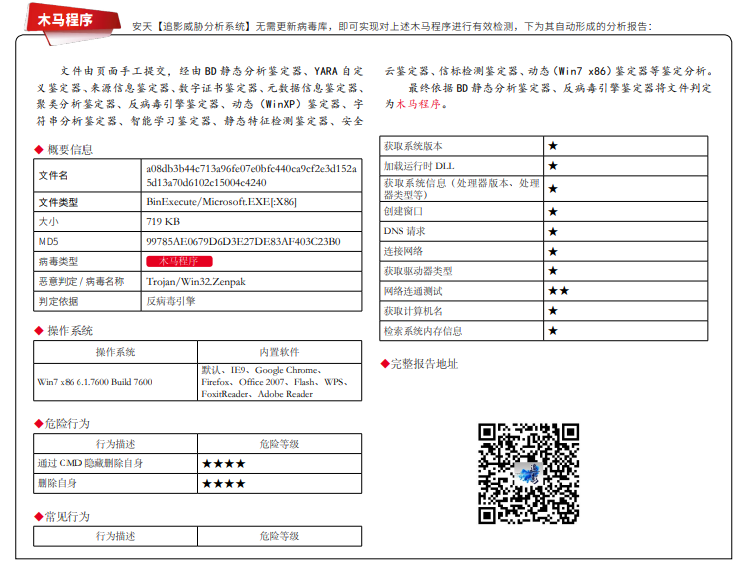Click the star rating for 创建窗口
This screenshot has height=561, width=744.
click(553, 212)
